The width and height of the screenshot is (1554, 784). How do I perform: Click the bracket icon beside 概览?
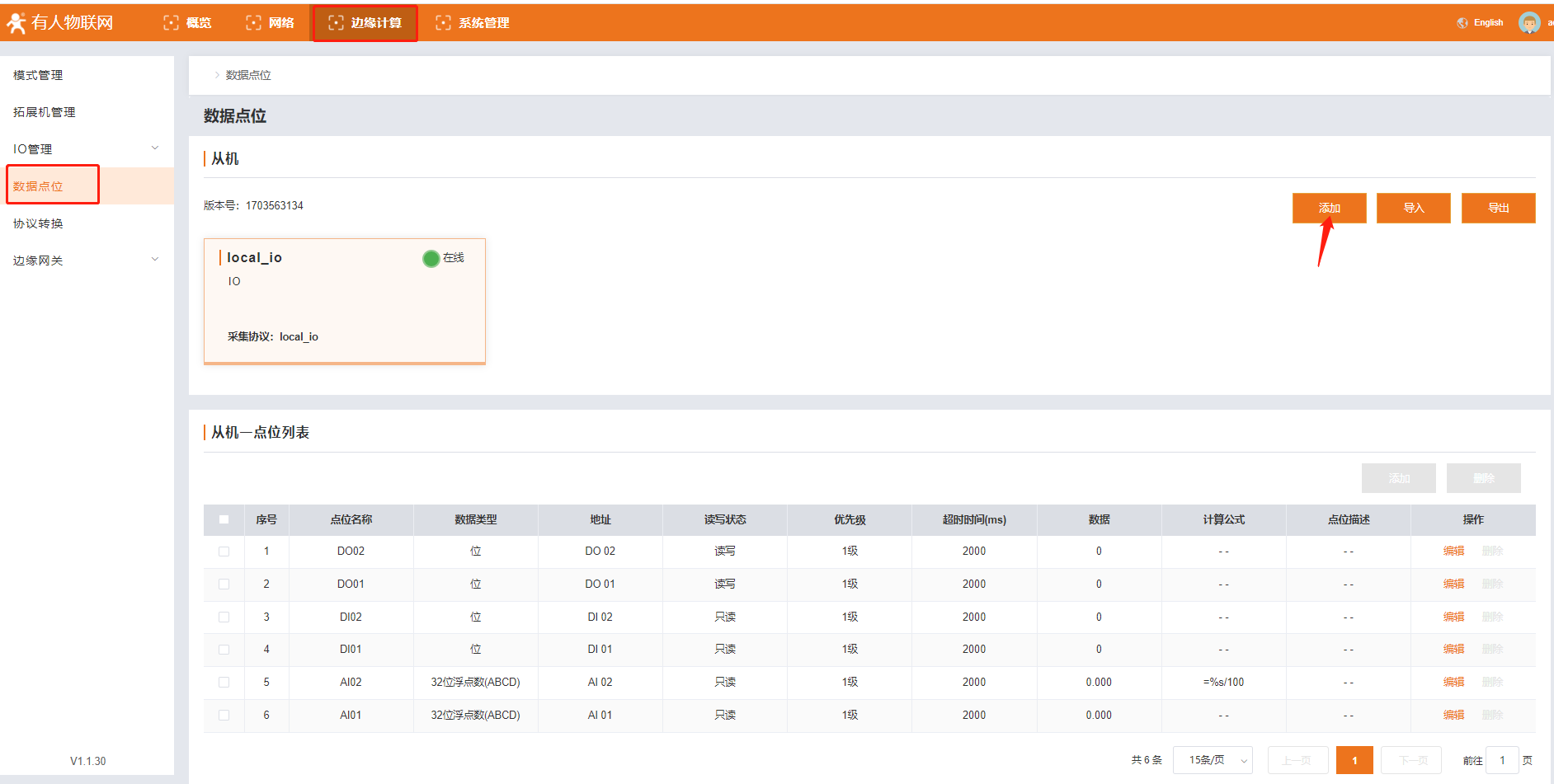pos(171,23)
